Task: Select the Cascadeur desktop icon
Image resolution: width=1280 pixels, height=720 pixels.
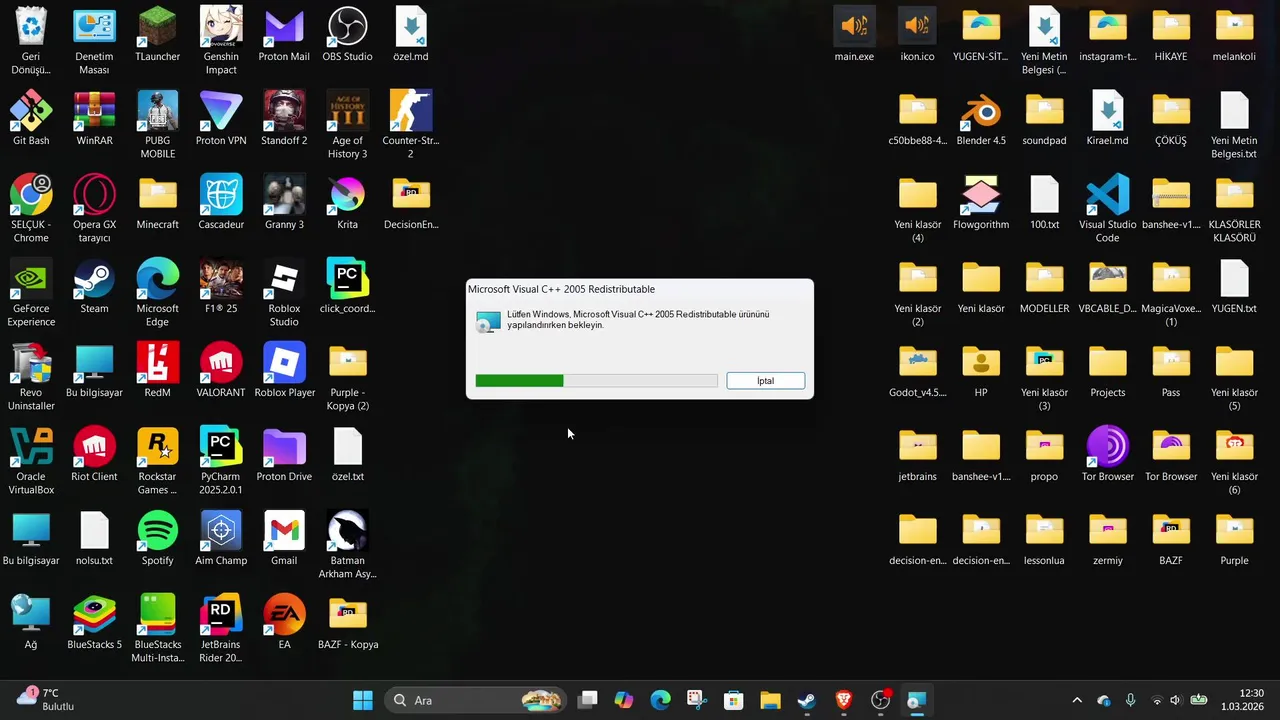Action: point(221,202)
